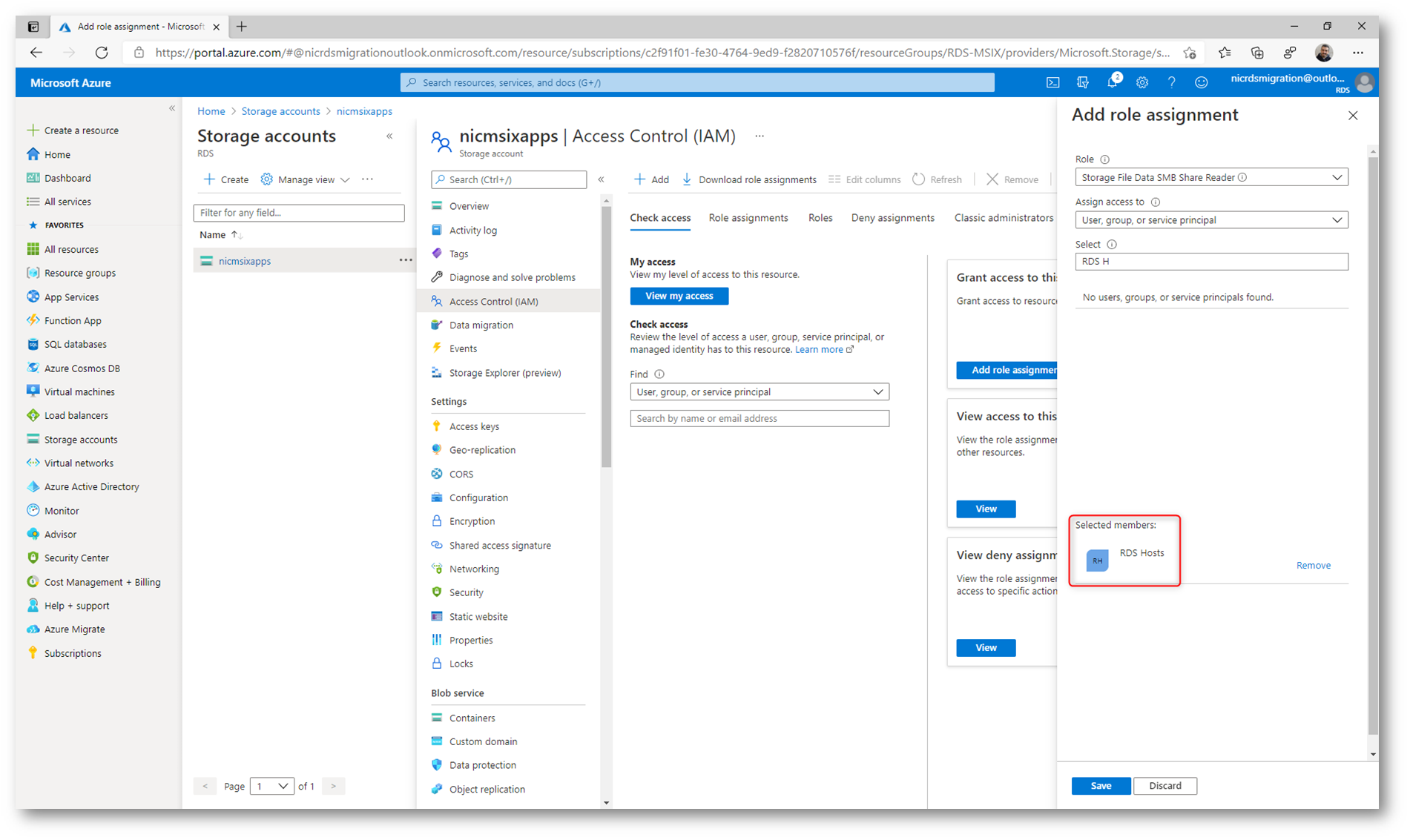Open Azure Cloud Shell icon
The image size is (1410, 840).
pos(1052,82)
